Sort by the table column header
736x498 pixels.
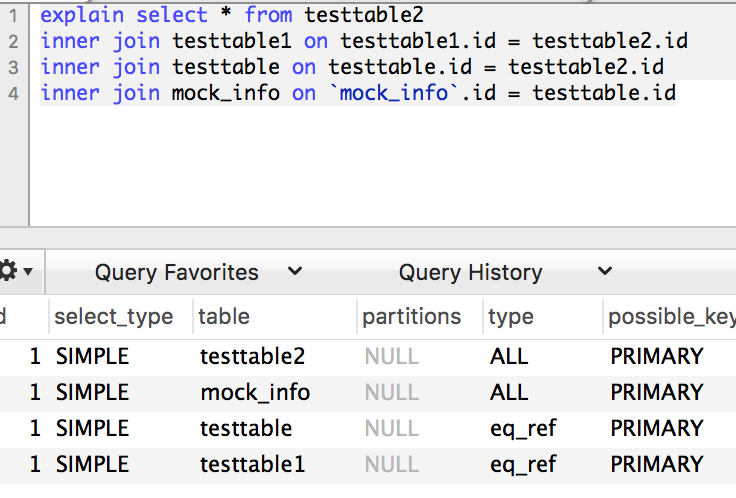click(x=224, y=317)
